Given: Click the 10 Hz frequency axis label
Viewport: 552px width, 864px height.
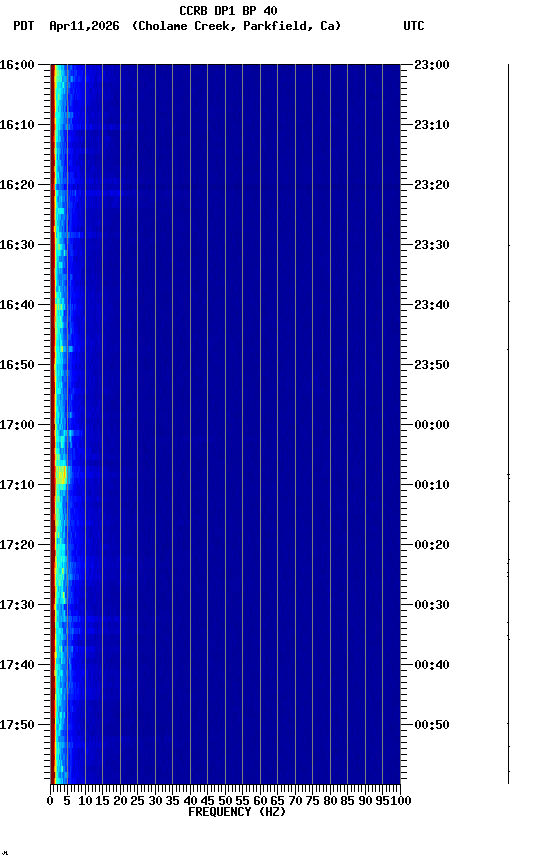Looking at the screenshot, I should pos(85,801).
